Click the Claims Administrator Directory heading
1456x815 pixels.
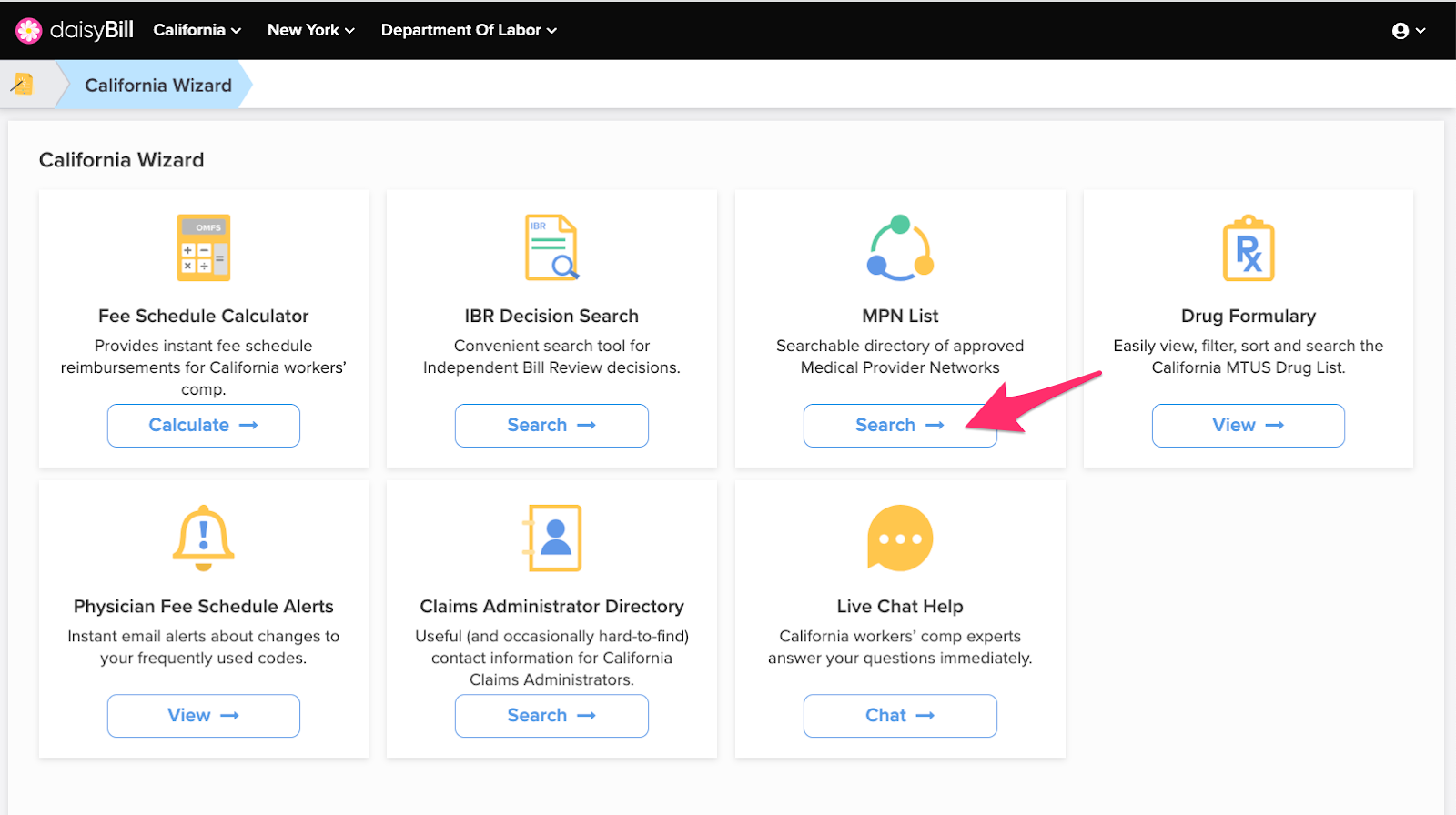tap(551, 606)
